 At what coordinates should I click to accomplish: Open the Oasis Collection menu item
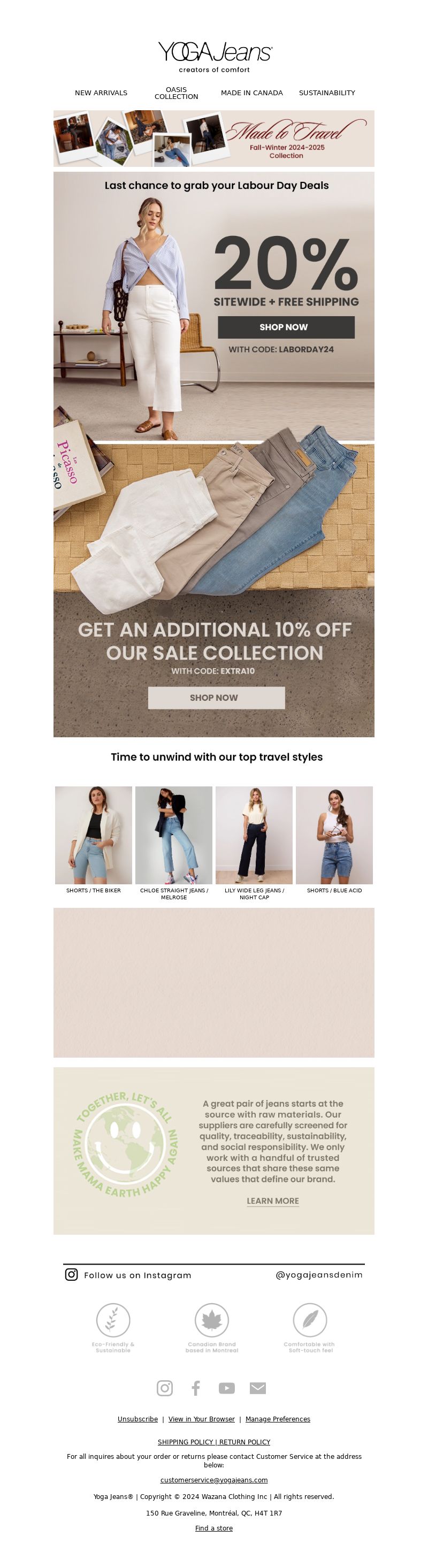pyautogui.click(x=176, y=93)
